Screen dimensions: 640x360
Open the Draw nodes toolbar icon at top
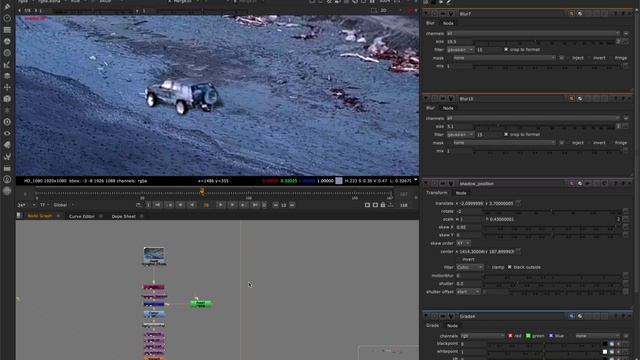point(7,7)
